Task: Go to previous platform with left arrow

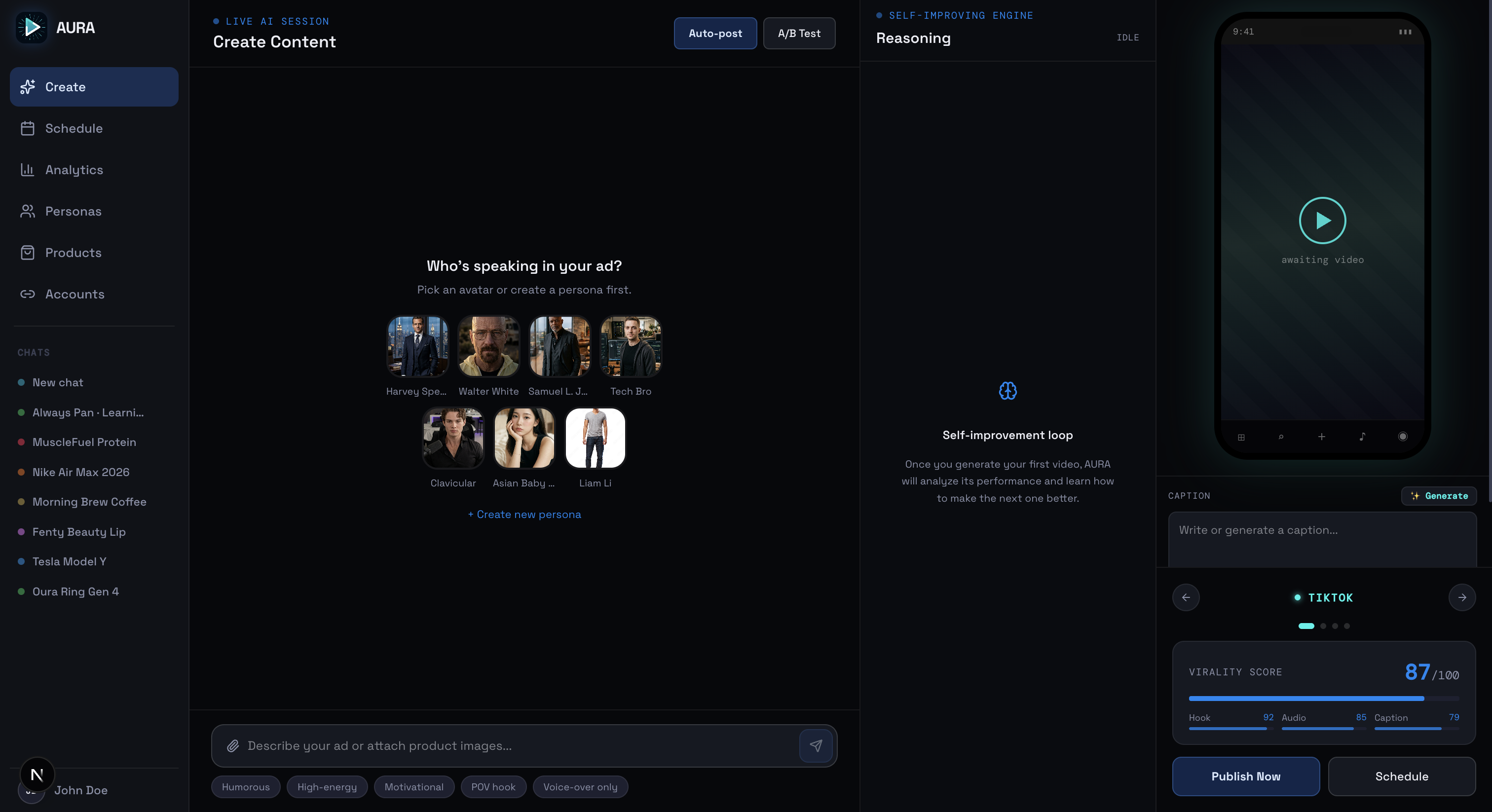Action: (1186, 597)
